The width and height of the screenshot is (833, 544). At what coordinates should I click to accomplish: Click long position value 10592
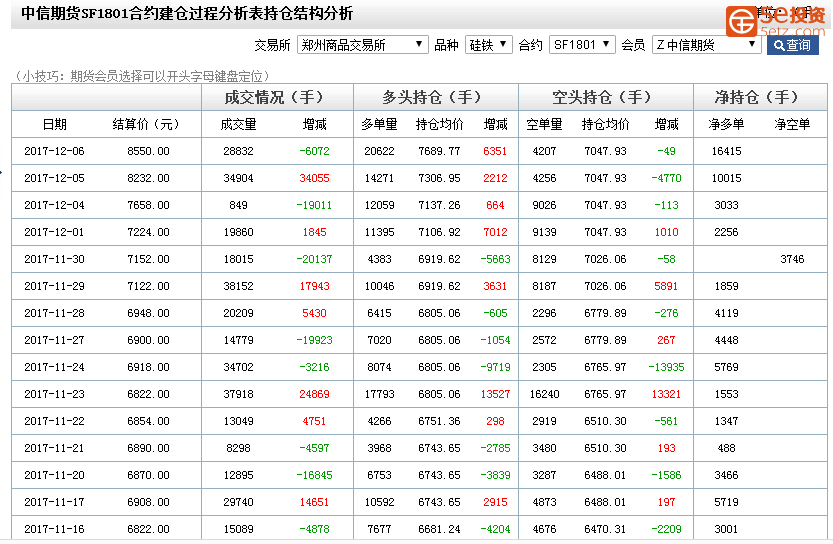tap(379, 502)
